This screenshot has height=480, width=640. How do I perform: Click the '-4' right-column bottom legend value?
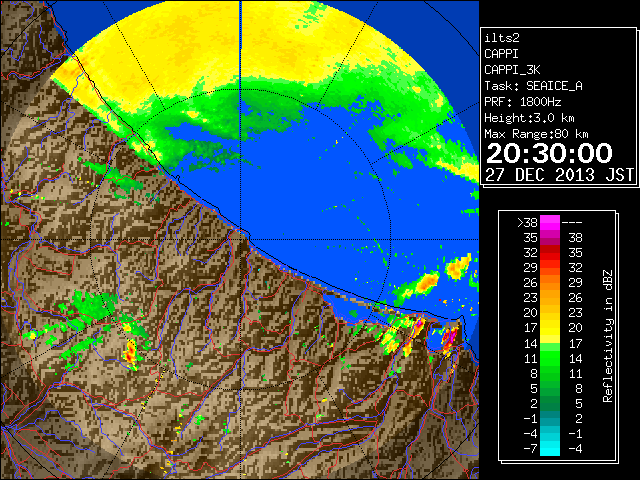point(575,448)
